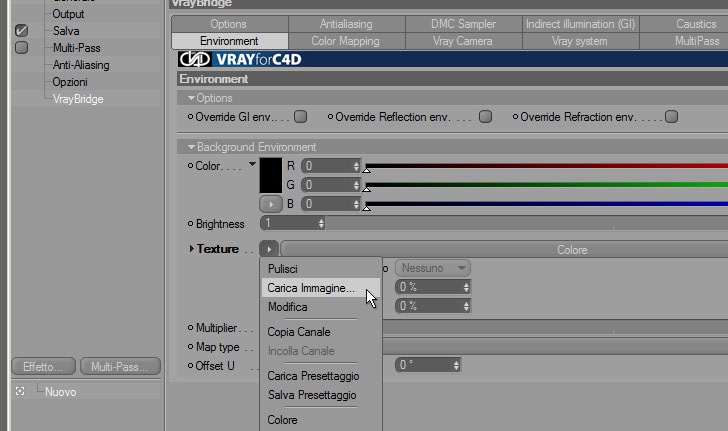Click the black background color swatch
The image size is (728, 431).
point(271,176)
